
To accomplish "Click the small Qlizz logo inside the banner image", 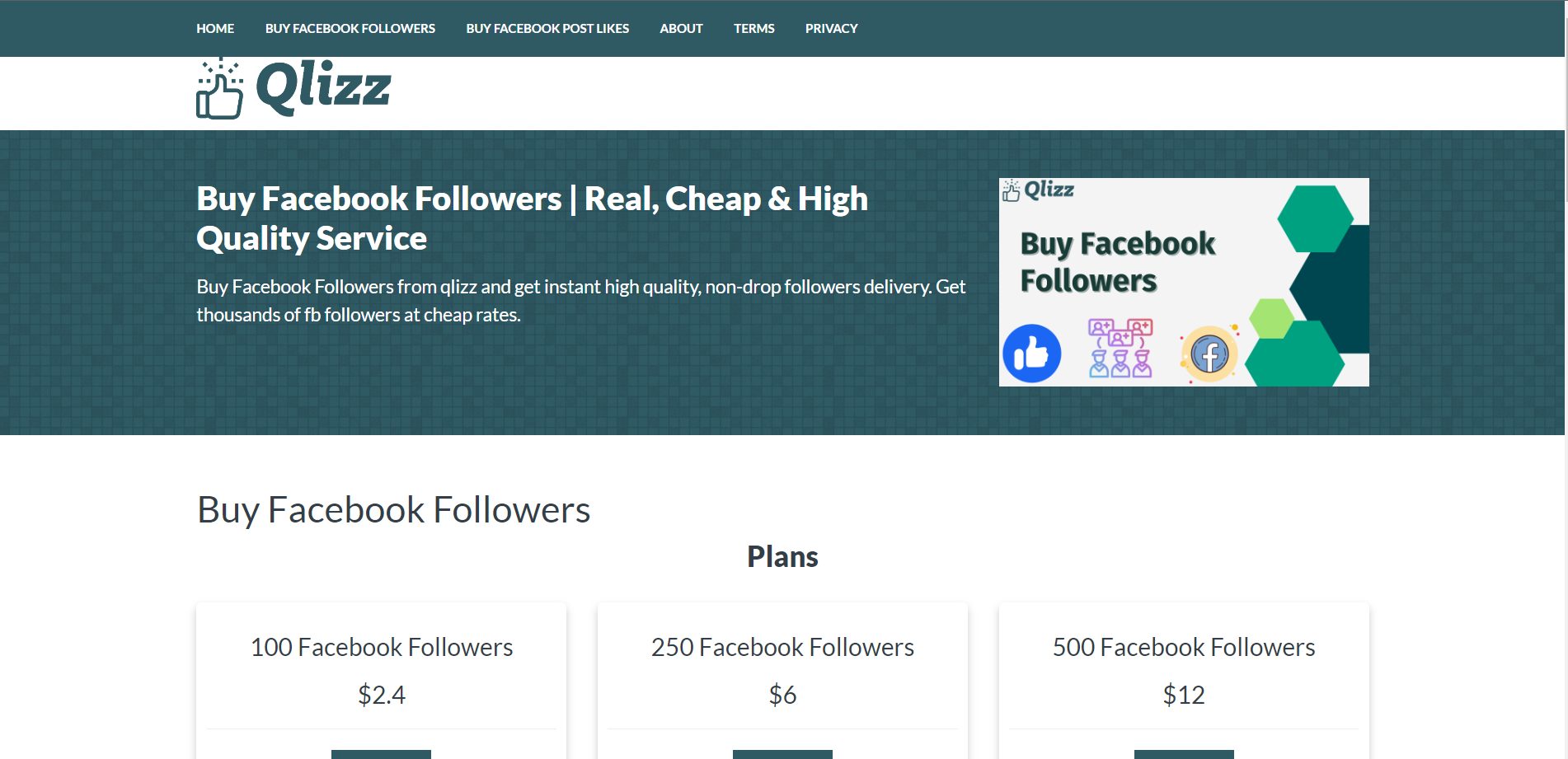I will click(x=1037, y=191).
